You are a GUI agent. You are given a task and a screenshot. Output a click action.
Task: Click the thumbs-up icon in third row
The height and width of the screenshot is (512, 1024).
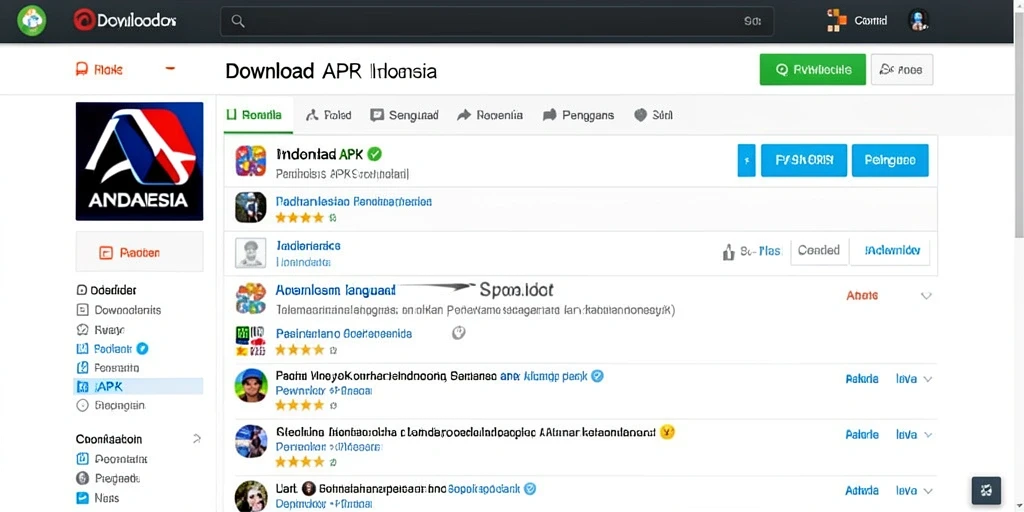(x=729, y=252)
